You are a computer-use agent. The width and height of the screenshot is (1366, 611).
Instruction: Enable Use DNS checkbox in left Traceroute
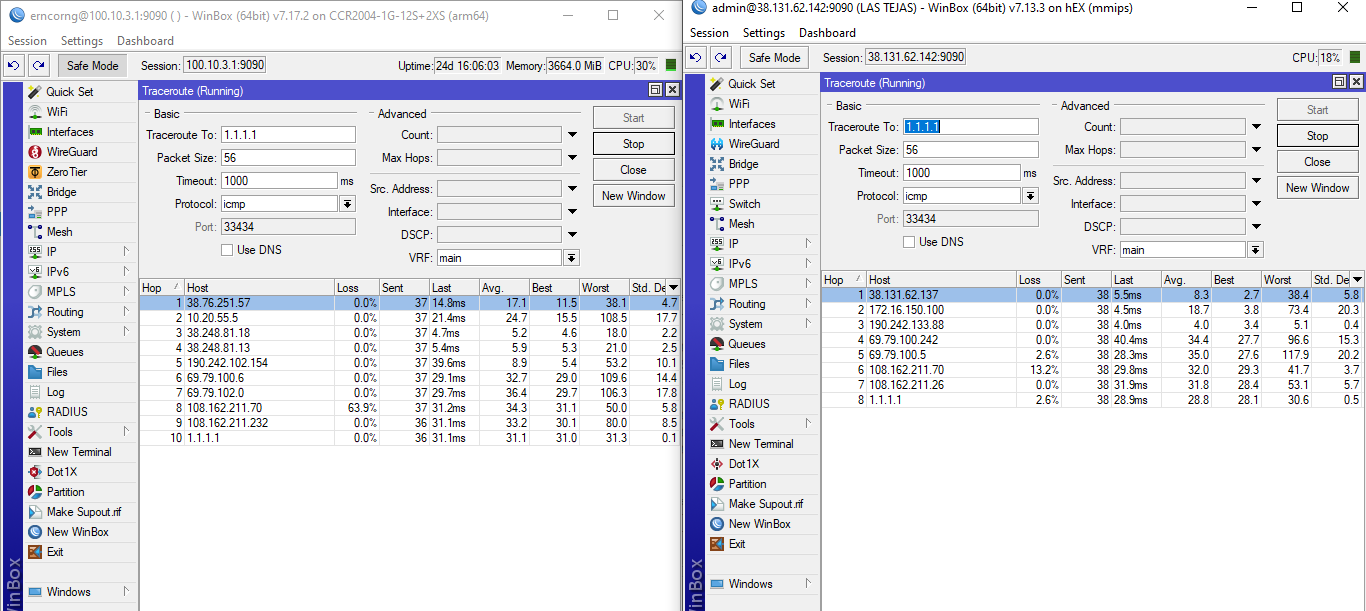point(227,250)
